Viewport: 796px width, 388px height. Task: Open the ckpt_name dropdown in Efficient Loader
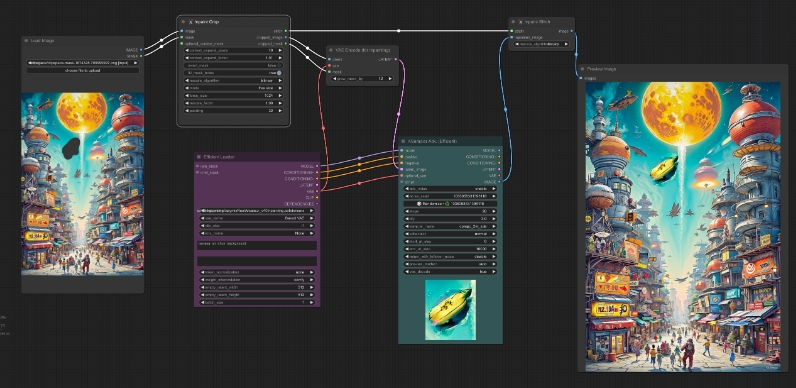point(256,210)
